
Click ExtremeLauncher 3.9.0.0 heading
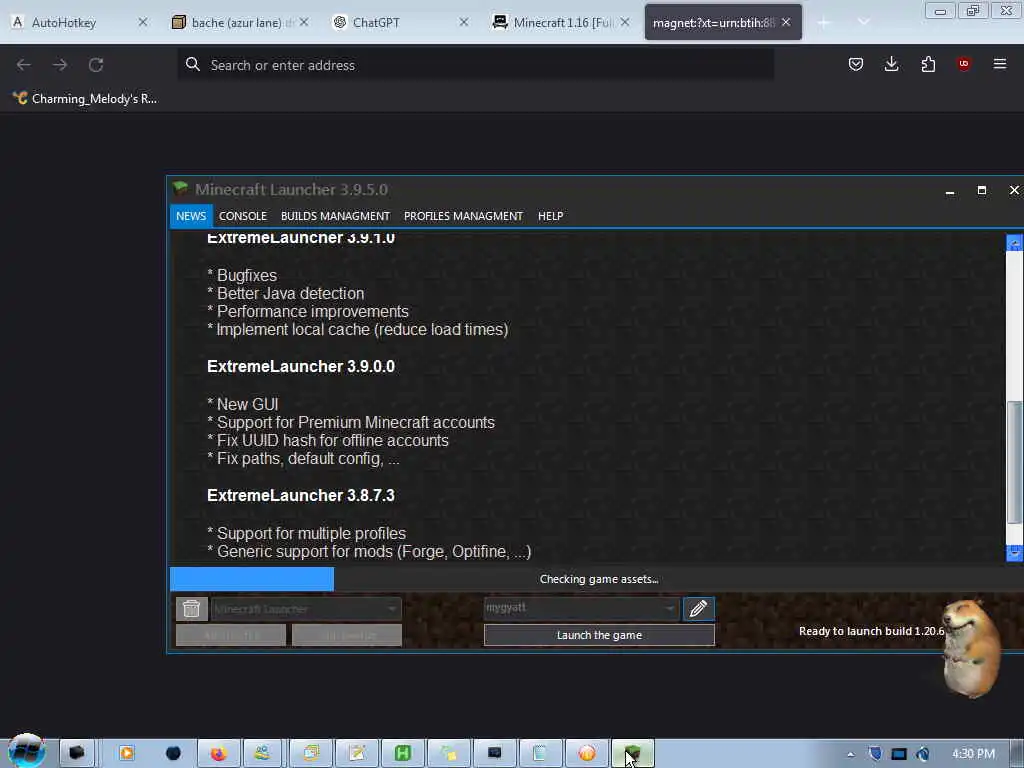click(301, 366)
